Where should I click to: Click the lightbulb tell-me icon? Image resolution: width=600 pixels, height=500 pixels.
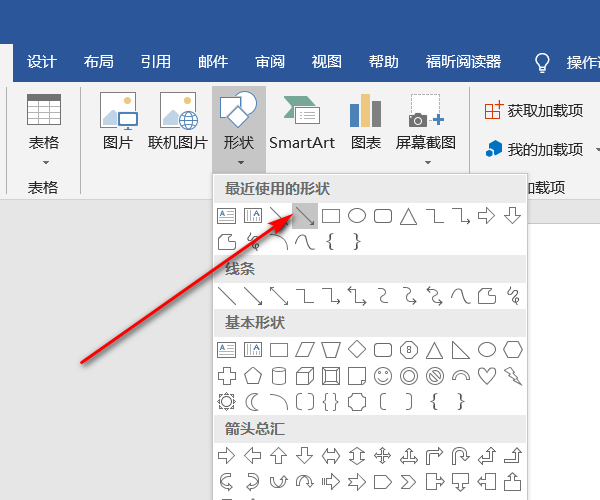(x=542, y=63)
